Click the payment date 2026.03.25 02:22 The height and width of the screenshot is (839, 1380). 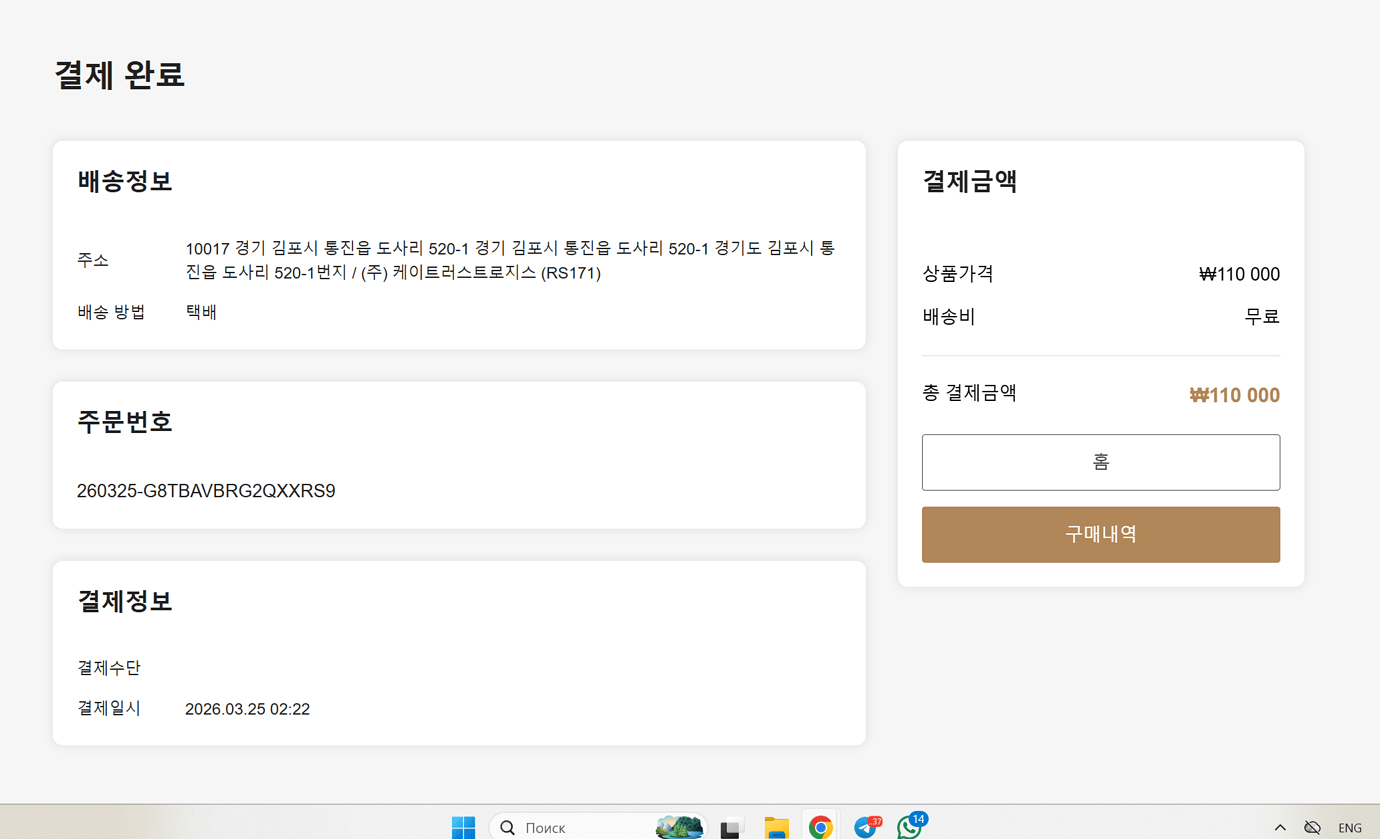point(247,709)
